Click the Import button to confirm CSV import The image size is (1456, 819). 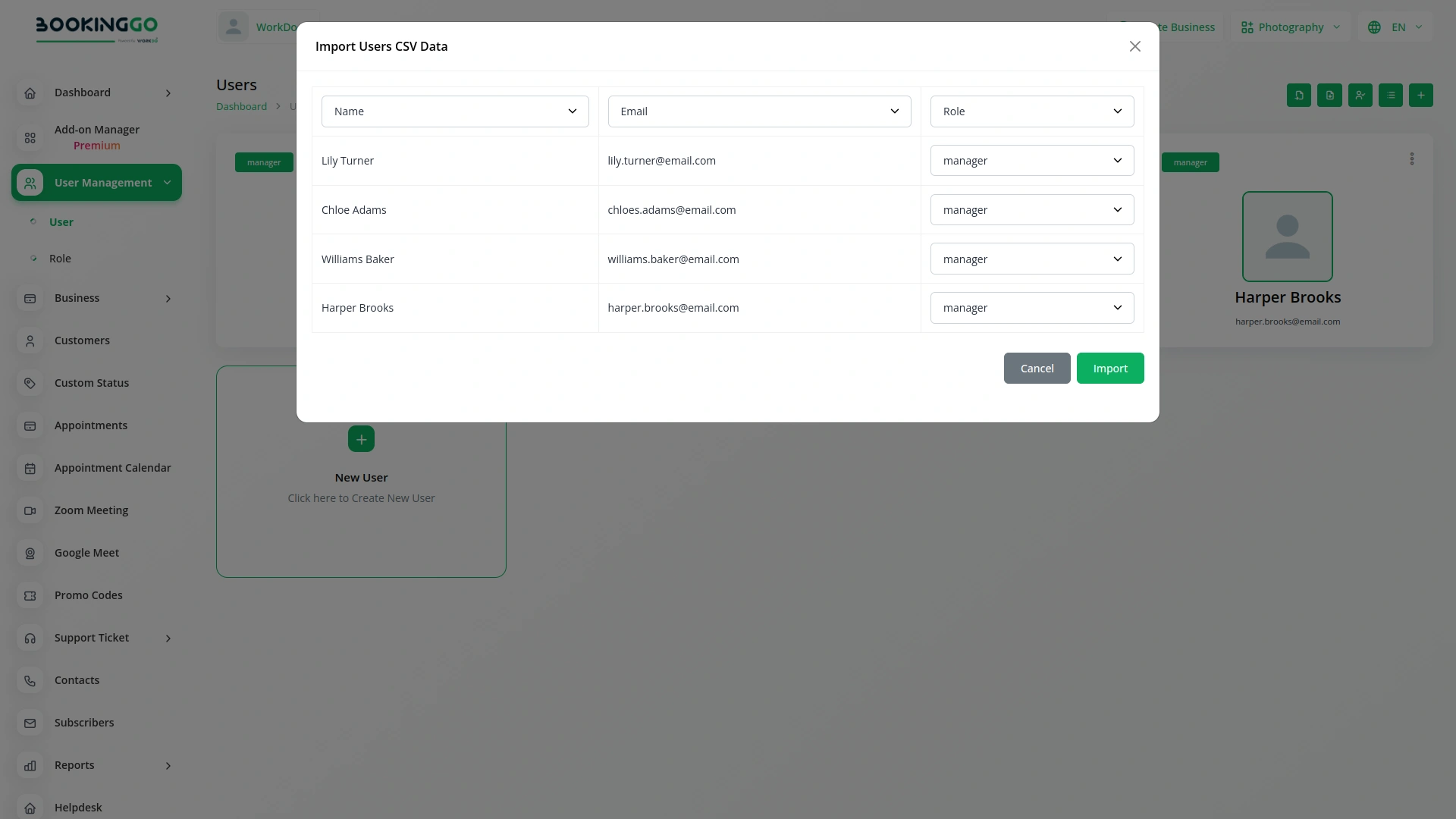pyautogui.click(x=1110, y=368)
